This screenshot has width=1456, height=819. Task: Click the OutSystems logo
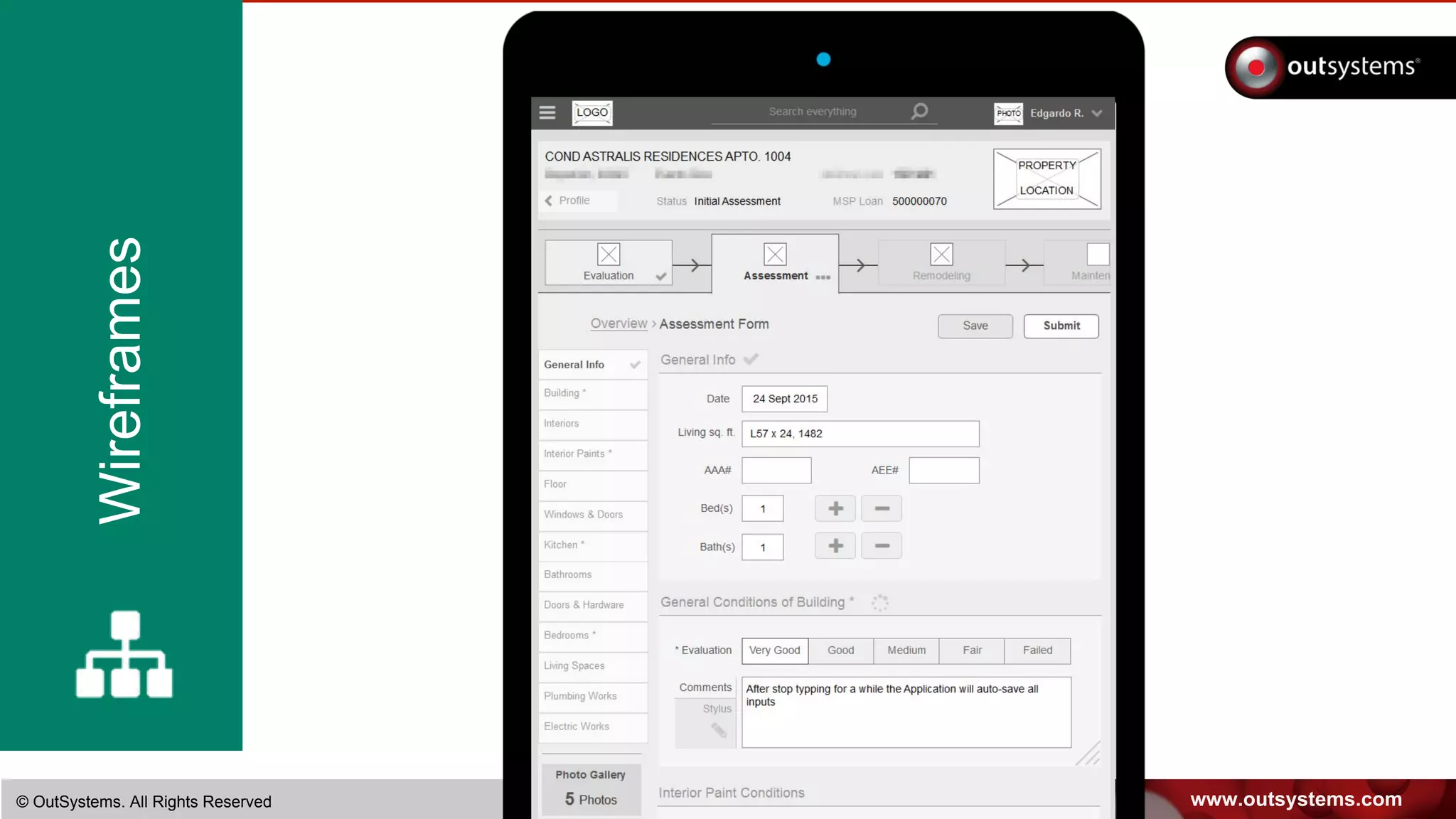click(1340, 68)
